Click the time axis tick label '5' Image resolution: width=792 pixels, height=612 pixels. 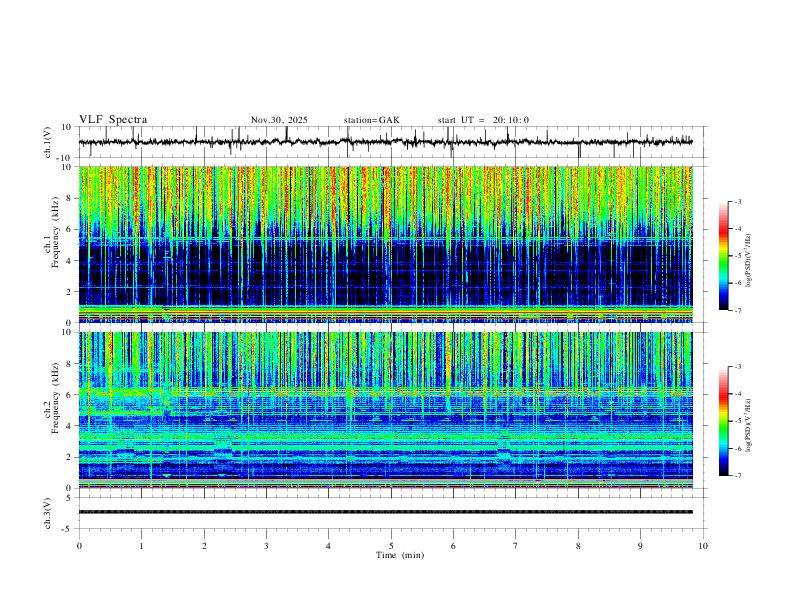[391, 546]
